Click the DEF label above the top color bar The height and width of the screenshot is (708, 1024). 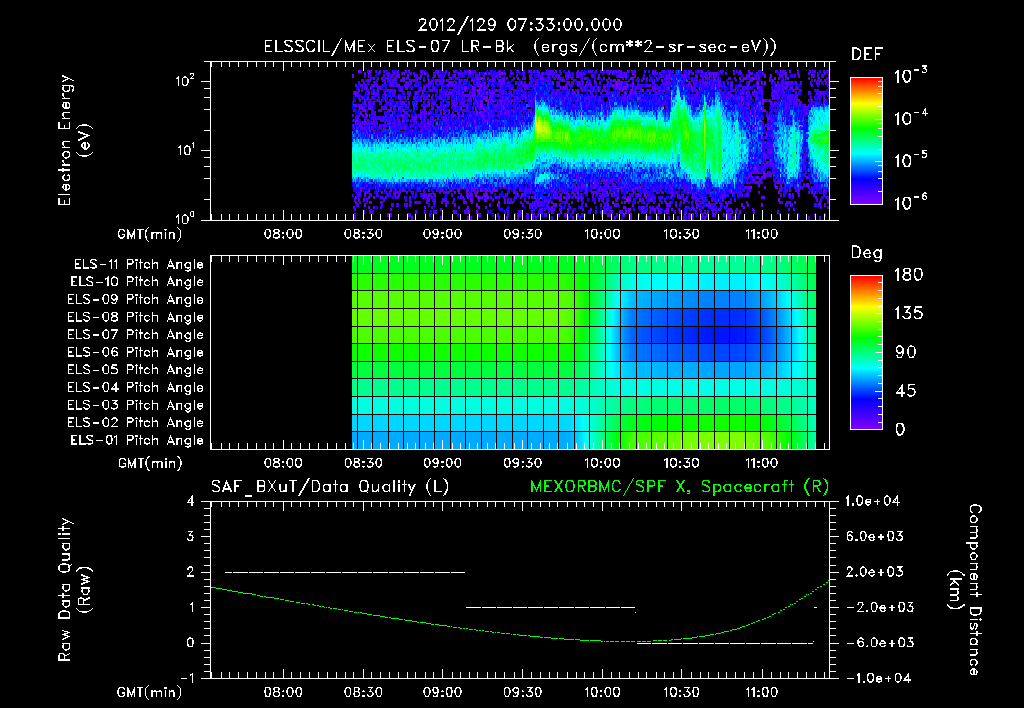867,54
